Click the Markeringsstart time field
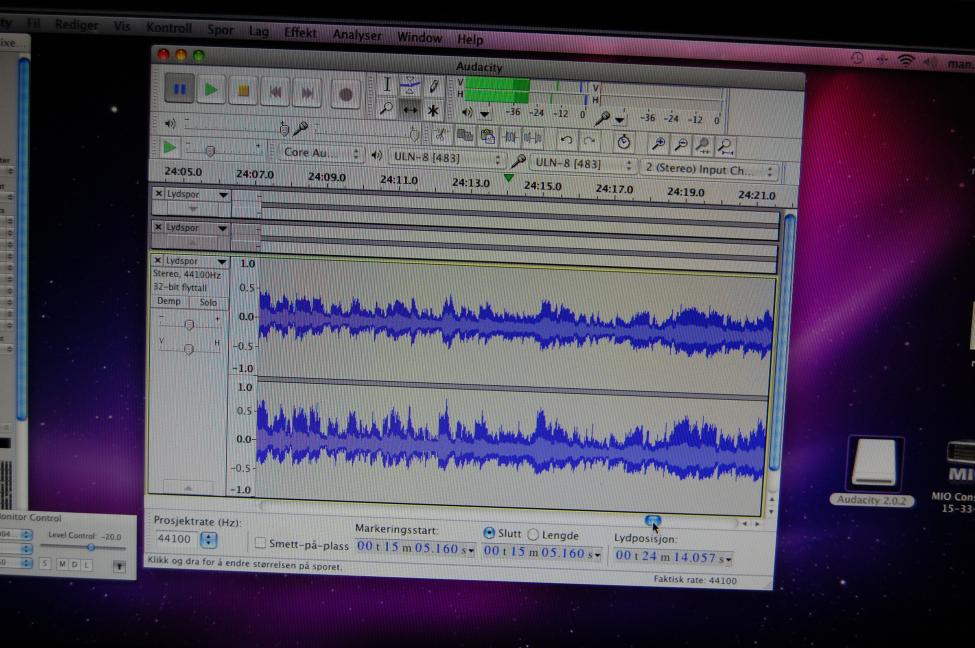Screen dimensions: 975x648 pyautogui.click(x=415, y=548)
